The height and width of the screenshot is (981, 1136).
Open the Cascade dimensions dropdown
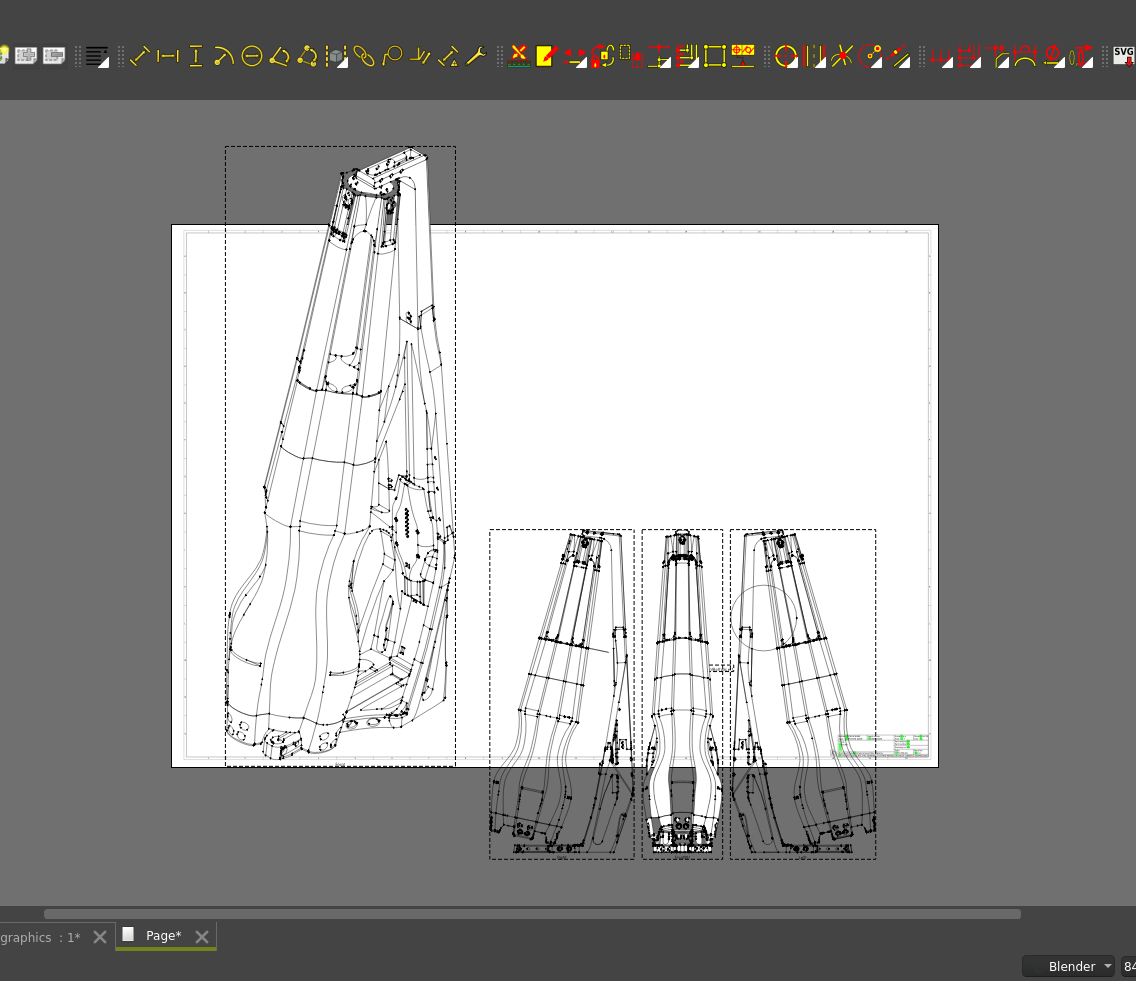(x=687, y=56)
